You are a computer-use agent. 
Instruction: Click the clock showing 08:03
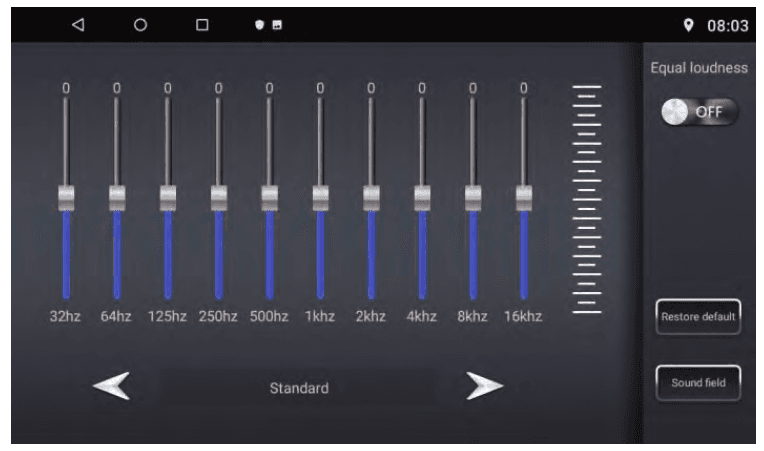click(x=727, y=26)
